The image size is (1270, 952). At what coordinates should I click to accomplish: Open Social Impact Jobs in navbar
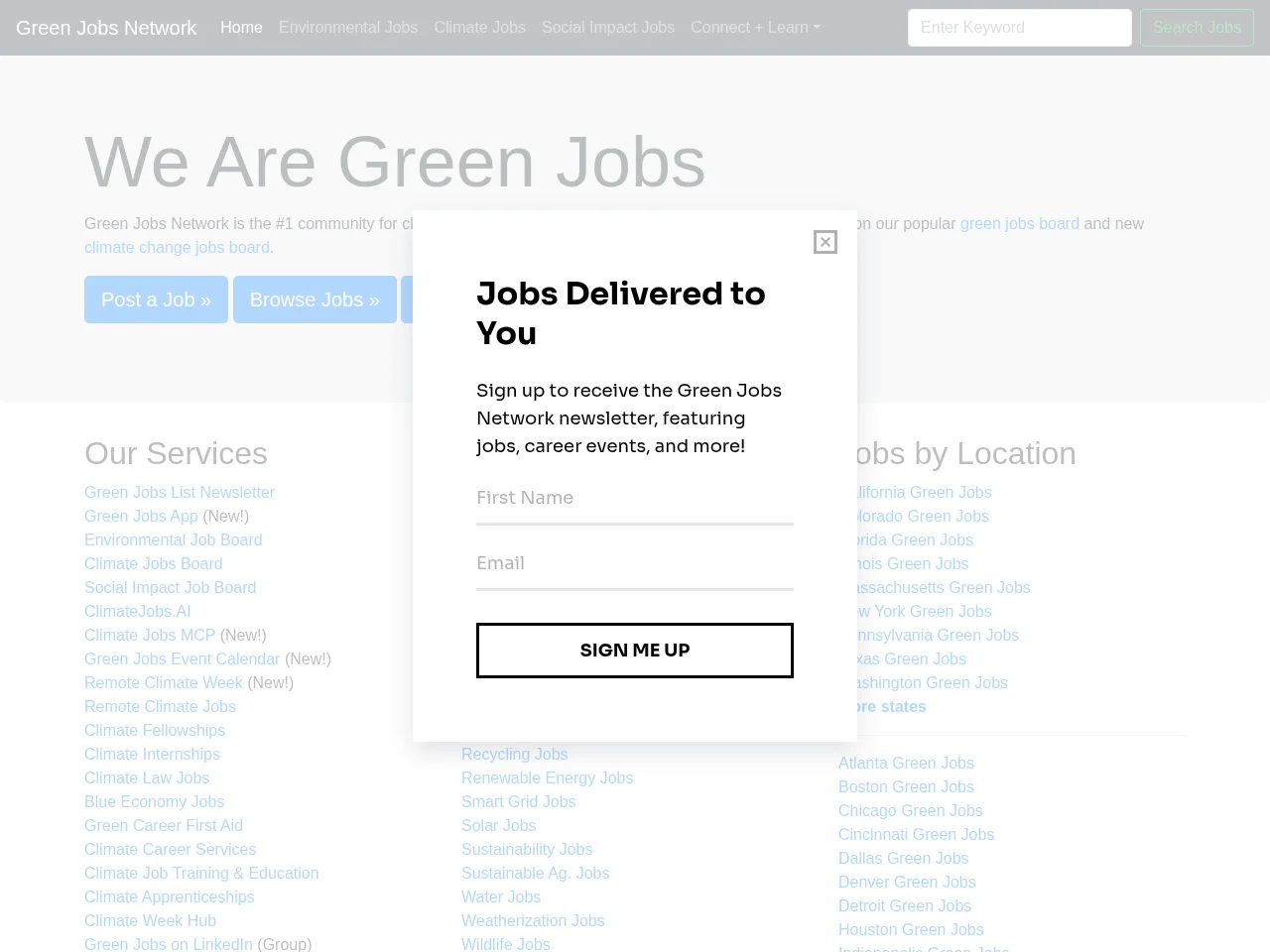click(608, 28)
